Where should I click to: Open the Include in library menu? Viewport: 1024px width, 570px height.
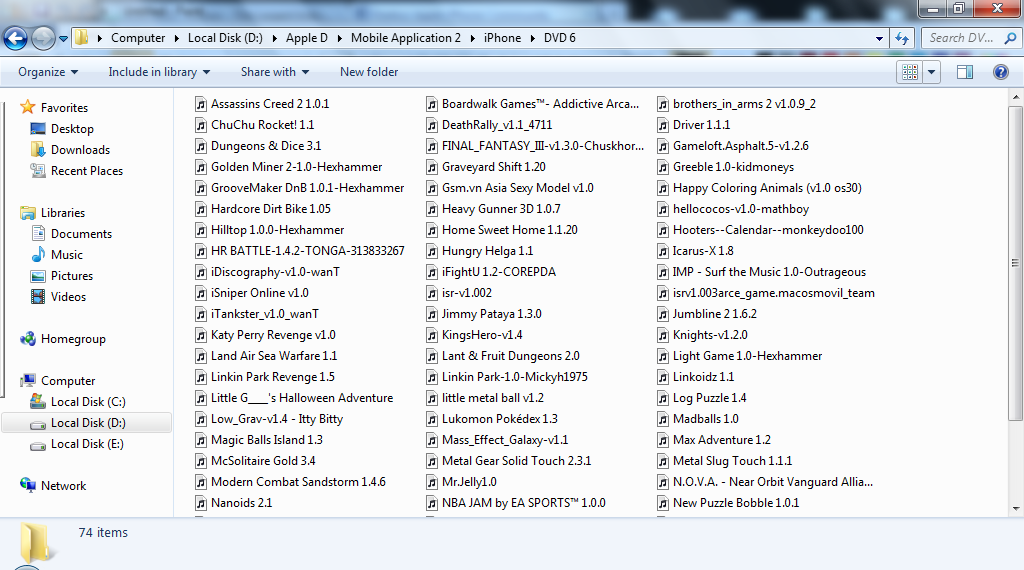click(x=159, y=72)
